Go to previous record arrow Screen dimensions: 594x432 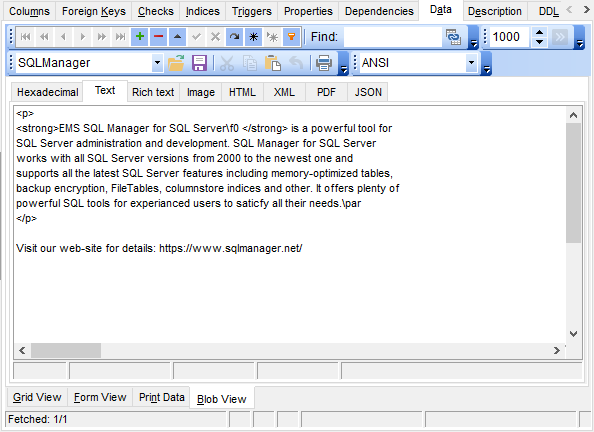pos(63,37)
